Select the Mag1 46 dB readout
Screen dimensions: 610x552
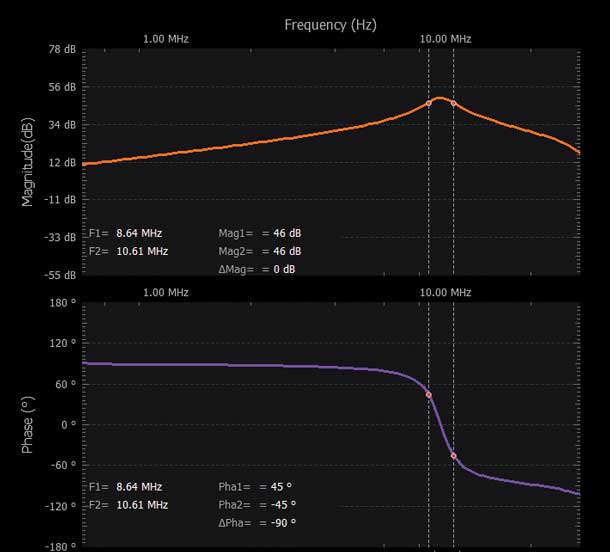pyautogui.click(x=259, y=232)
